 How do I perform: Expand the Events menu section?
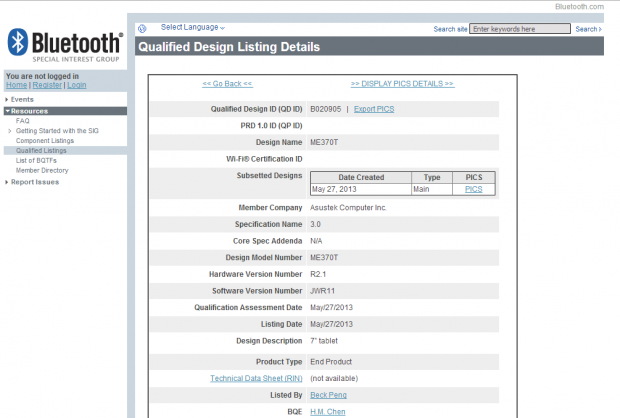(x=22, y=100)
